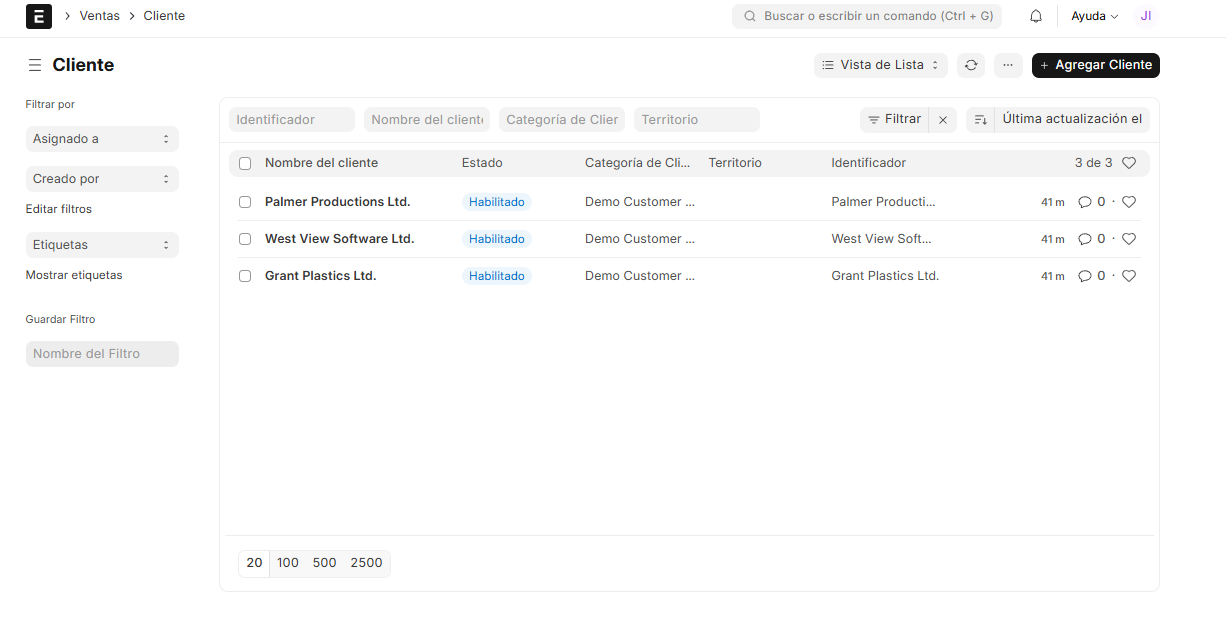Click the refresh list icon
The height and width of the screenshot is (633, 1226).
970,65
